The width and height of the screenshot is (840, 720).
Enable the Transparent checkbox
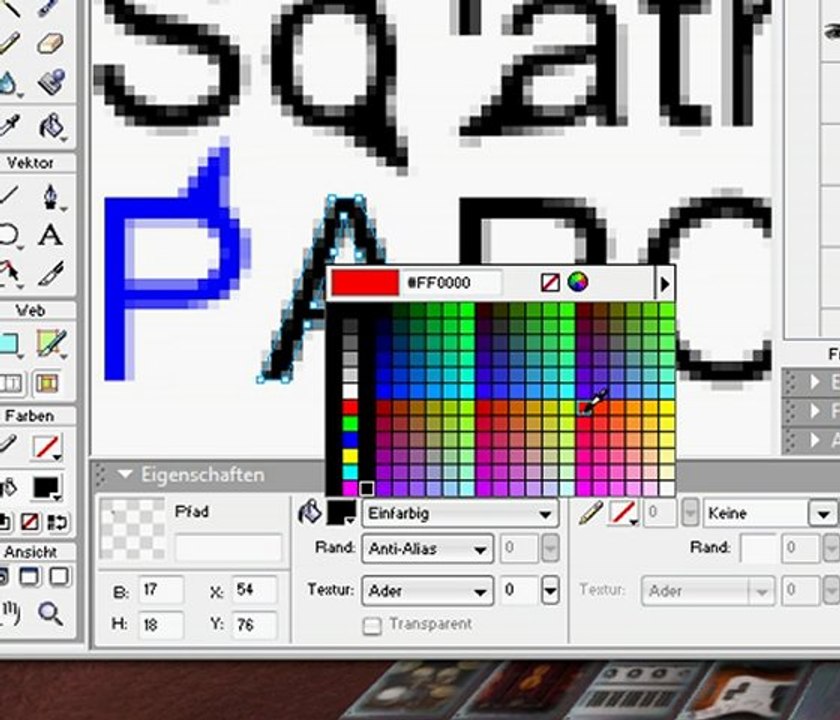[372, 626]
